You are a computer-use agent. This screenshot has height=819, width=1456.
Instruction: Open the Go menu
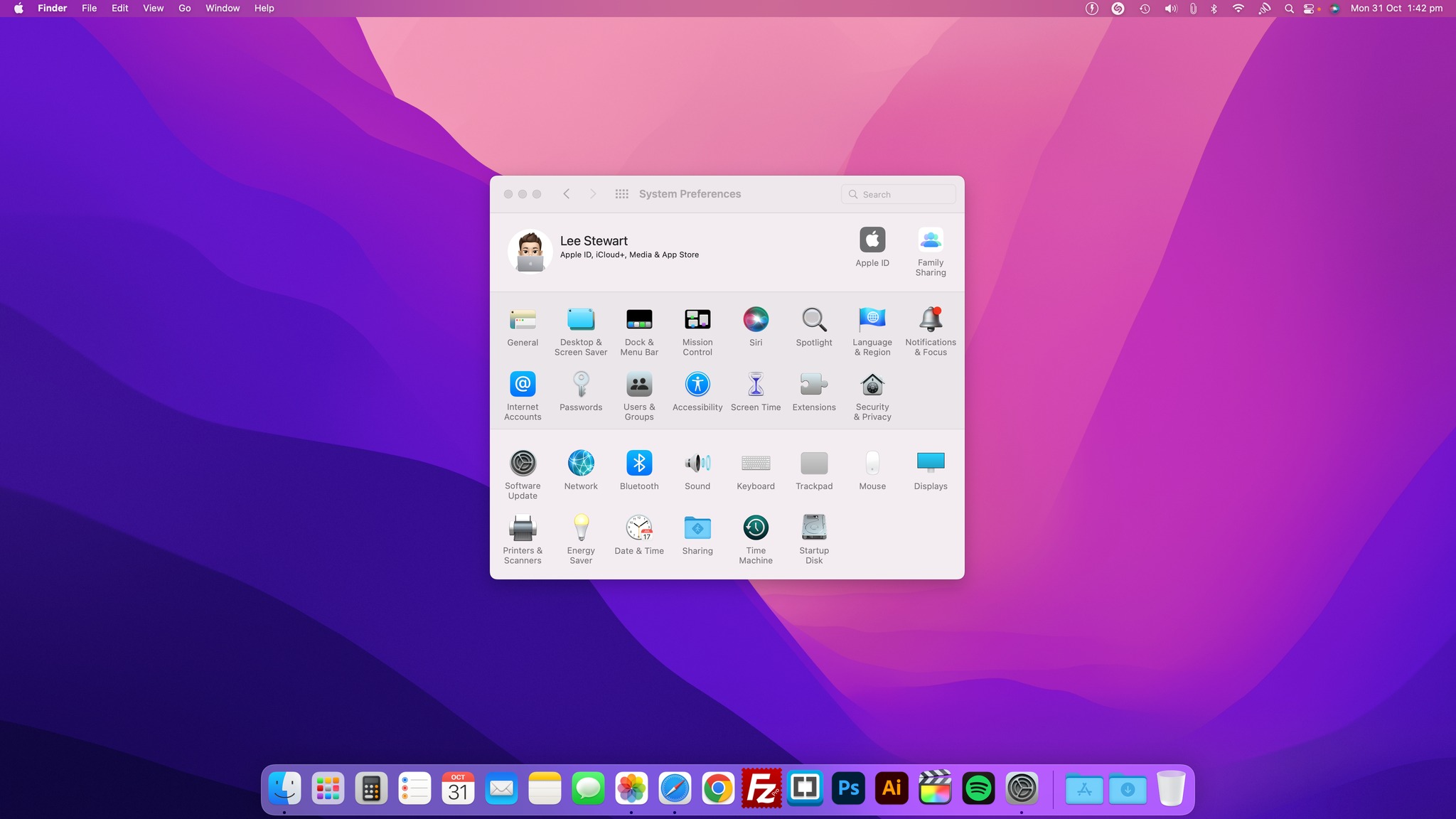tap(185, 9)
